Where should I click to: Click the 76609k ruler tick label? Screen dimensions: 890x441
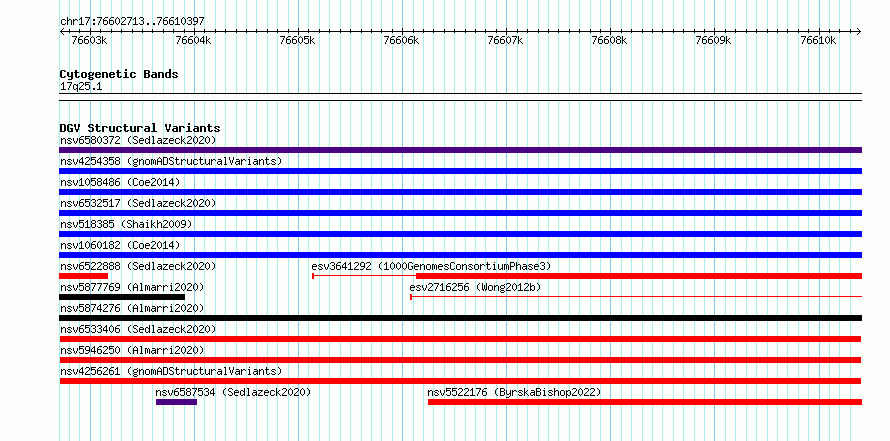pyautogui.click(x=713, y=40)
